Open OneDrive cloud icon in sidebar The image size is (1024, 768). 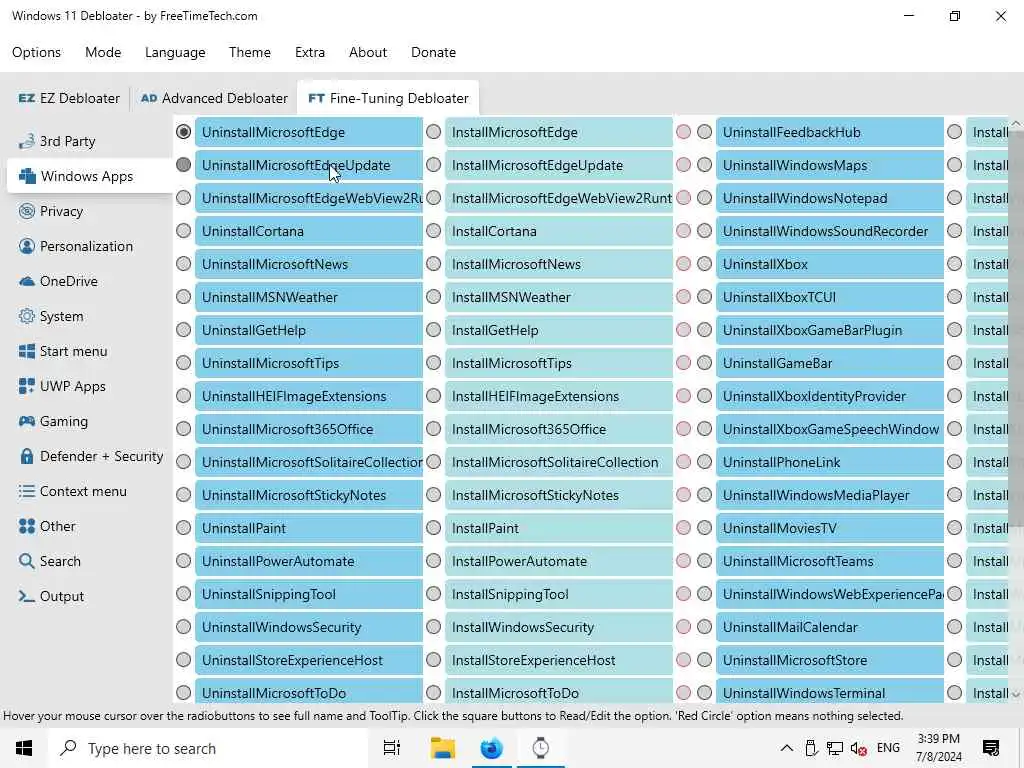(27, 281)
